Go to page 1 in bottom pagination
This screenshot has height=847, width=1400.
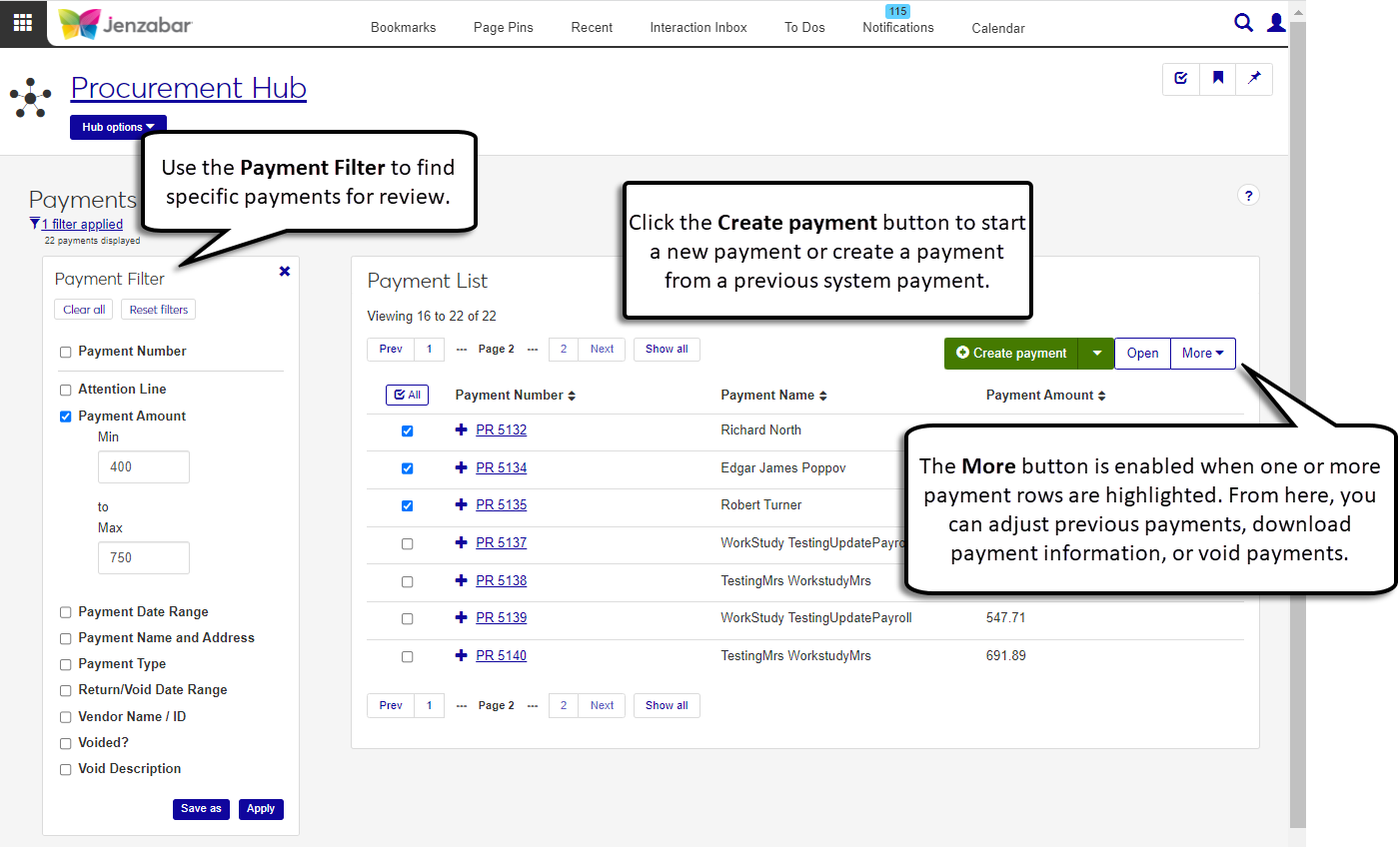[430, 706]
